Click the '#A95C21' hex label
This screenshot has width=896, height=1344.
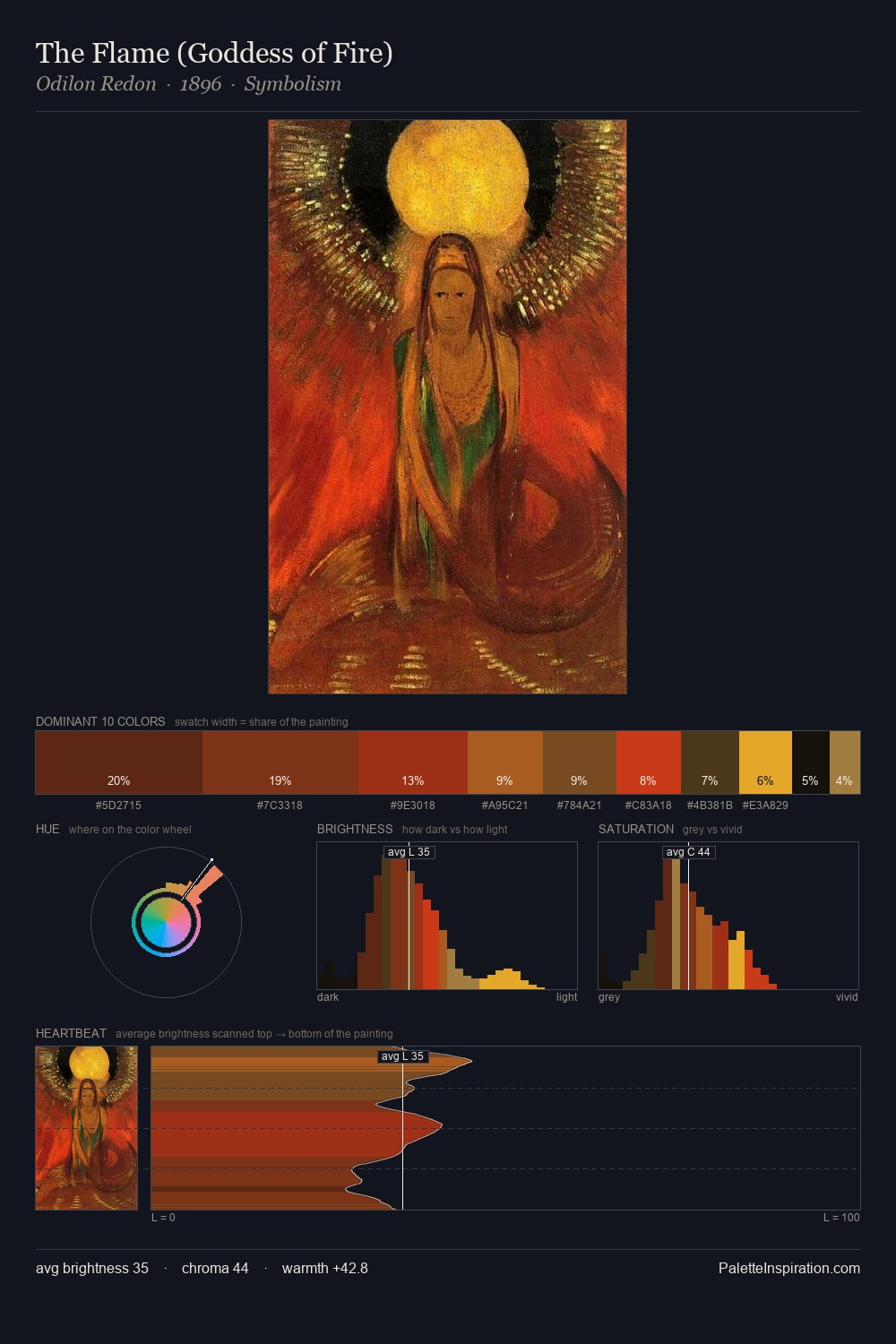(x=504, y=805)
